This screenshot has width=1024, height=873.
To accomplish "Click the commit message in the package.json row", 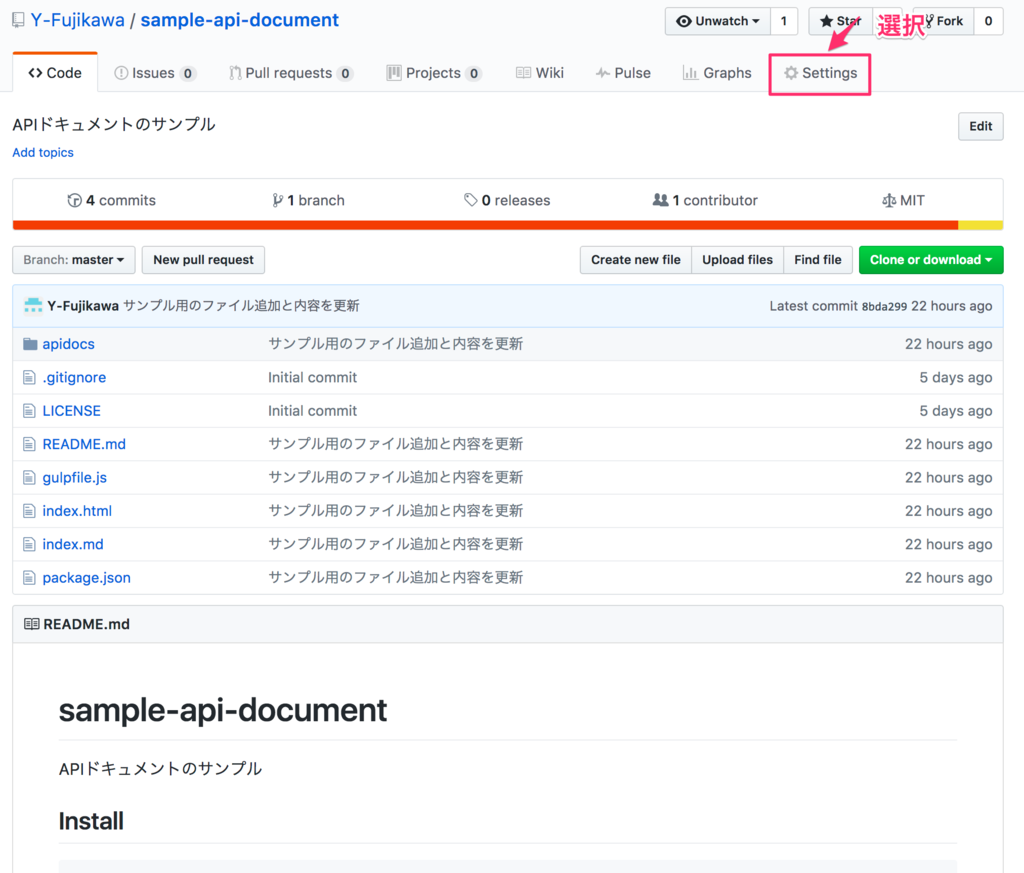I will (395, 577).
